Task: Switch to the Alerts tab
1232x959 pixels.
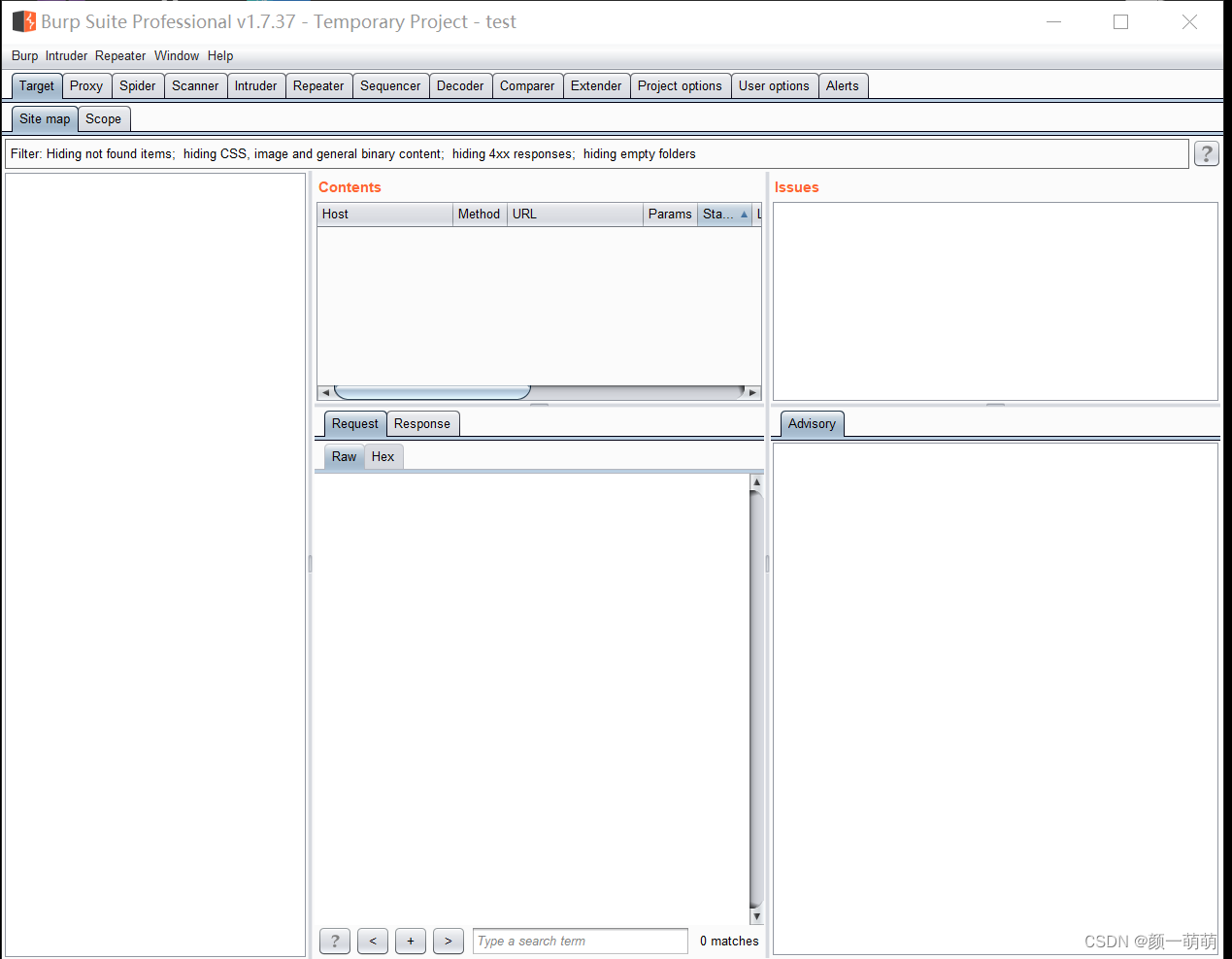Action: pyautogui.click(x=843, y=85)
